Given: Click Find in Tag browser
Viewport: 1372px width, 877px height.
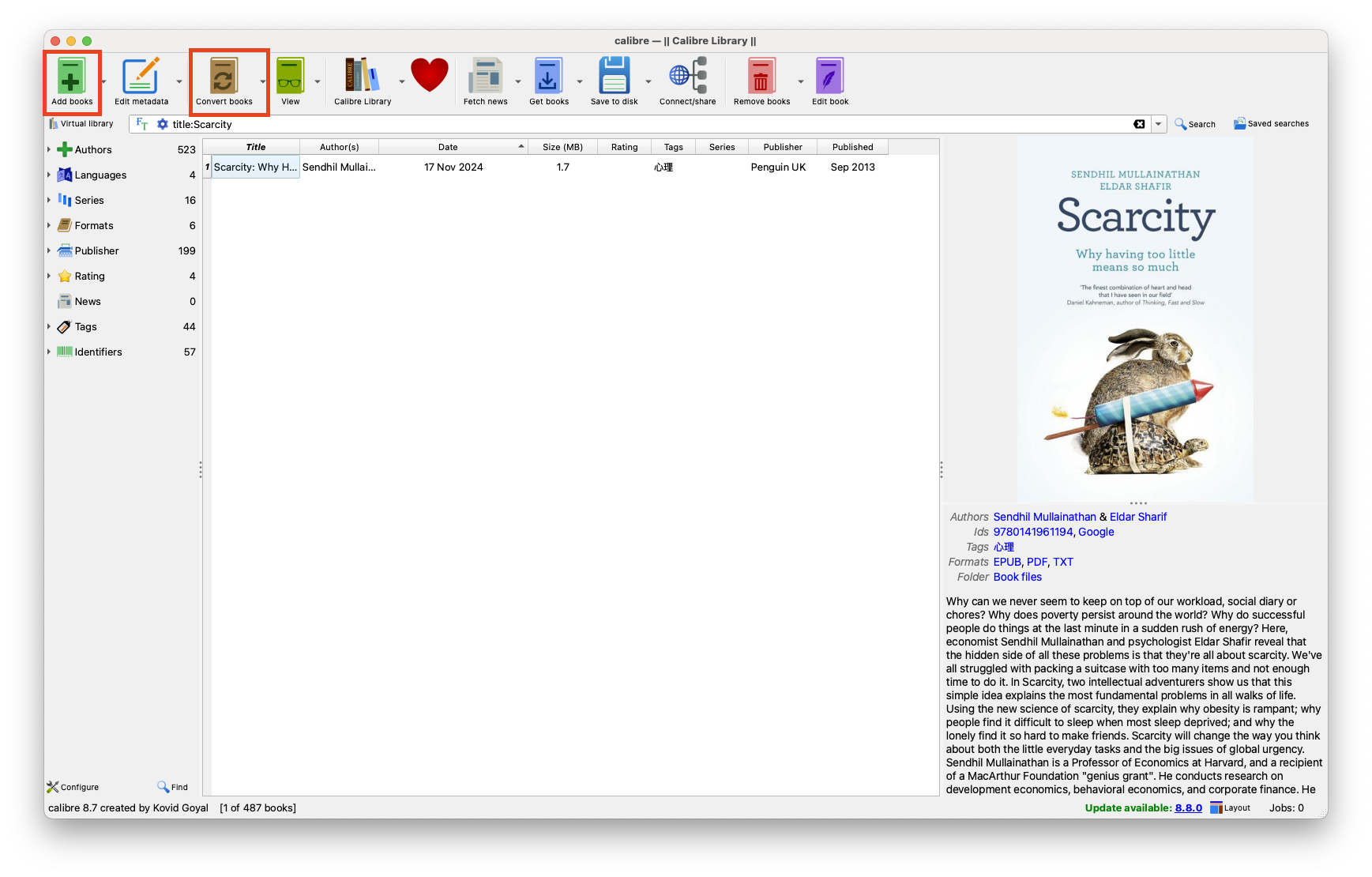Looking at the screenshot, I should pyautogui.click(x=172, y=787).
